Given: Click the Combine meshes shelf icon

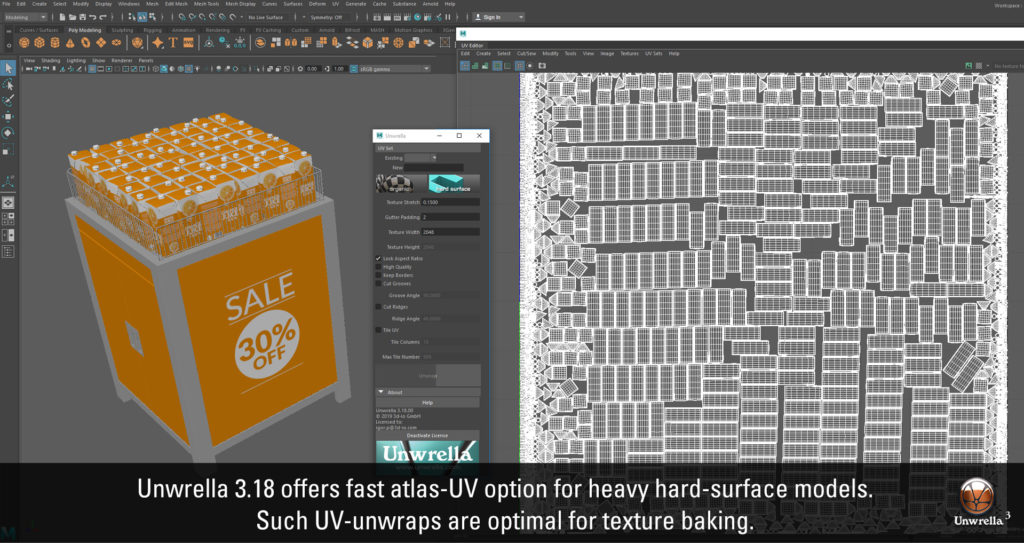Looking at the screenshot, I should click(x=260, y=42).
